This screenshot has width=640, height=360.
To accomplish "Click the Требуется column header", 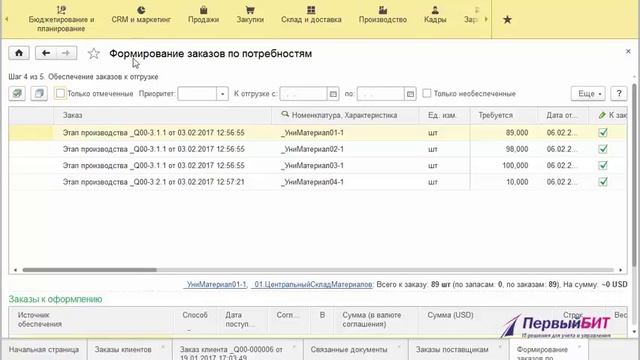I will (504, 115).
